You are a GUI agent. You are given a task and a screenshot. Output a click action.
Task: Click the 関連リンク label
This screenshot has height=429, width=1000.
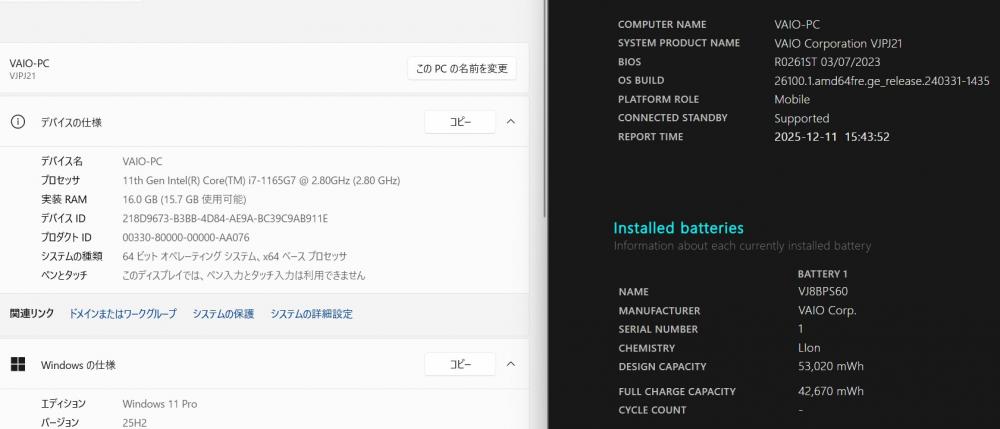pos(32,314)
